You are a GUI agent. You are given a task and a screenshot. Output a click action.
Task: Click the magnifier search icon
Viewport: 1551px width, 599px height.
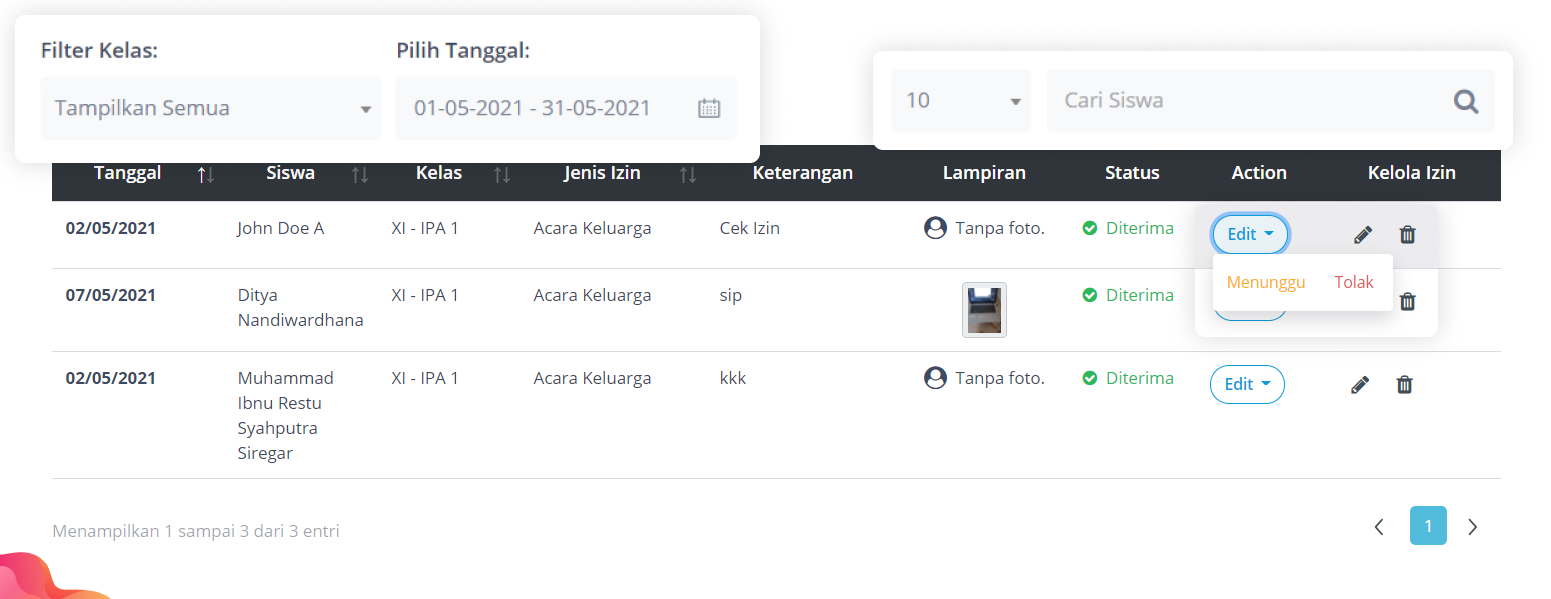tap(1466, 101)
